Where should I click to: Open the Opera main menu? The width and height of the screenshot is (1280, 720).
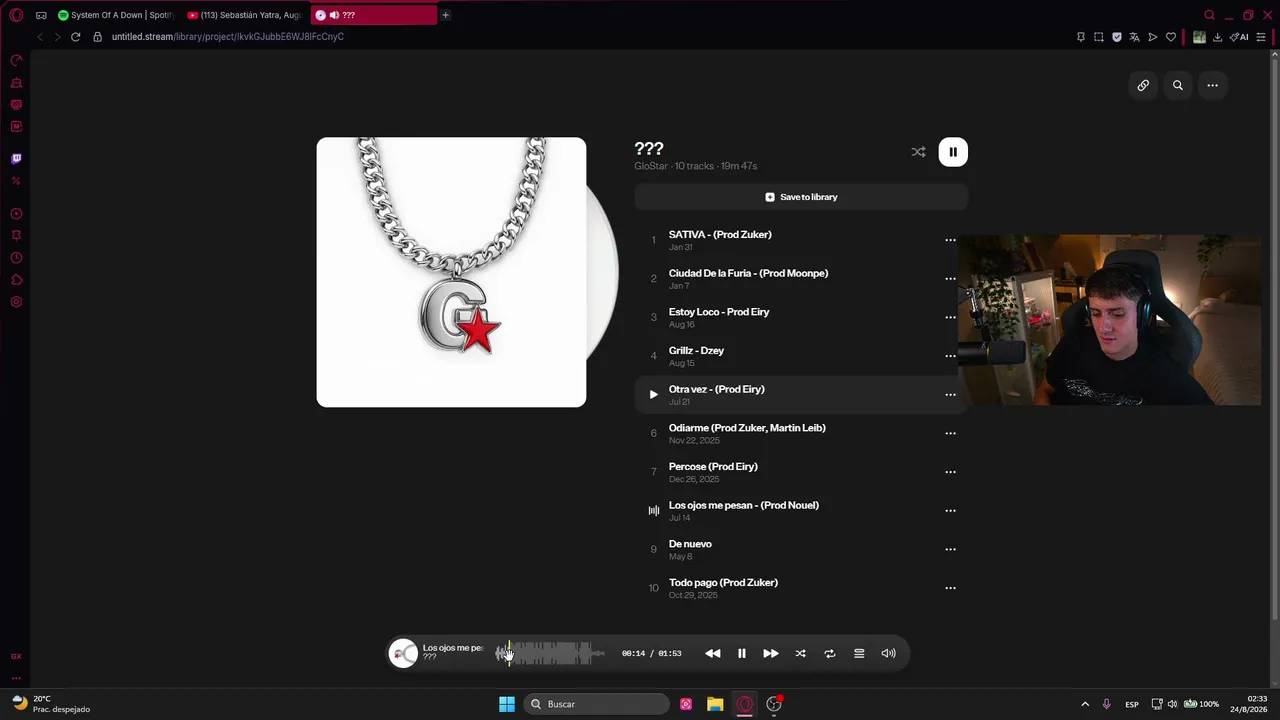(x=16, y=15)
